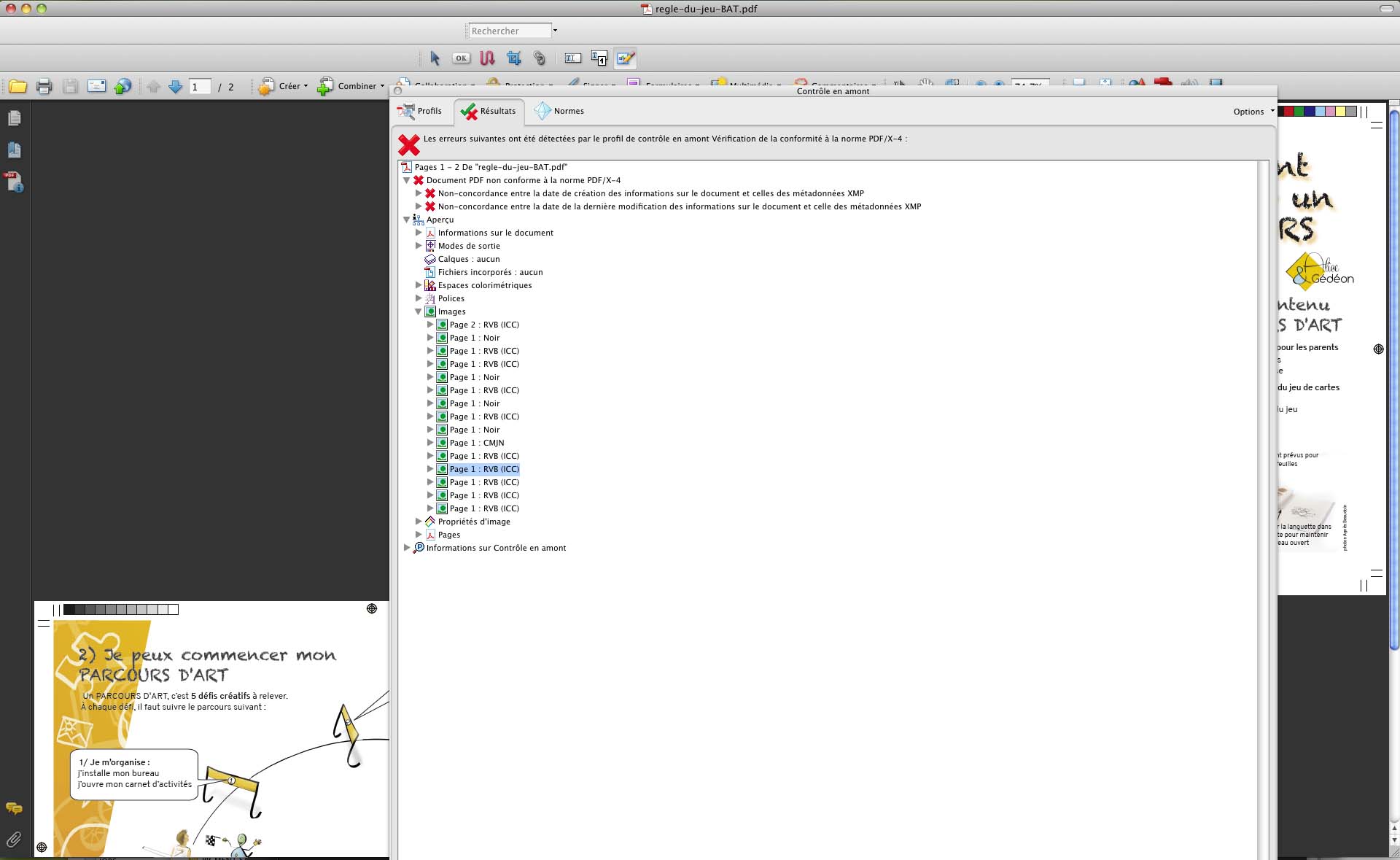This screenshot has height=860, width=1400.
Task: Collapse the Images tree node
Action: coord(419,311)
